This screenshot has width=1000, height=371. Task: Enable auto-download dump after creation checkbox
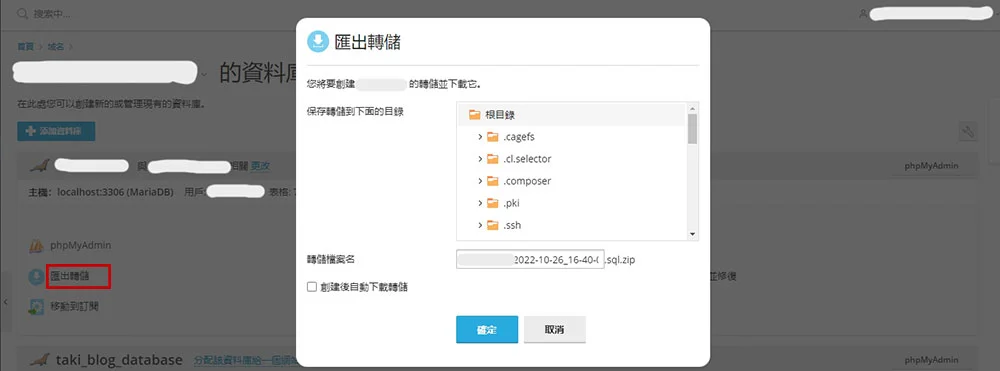click(312, 287)
